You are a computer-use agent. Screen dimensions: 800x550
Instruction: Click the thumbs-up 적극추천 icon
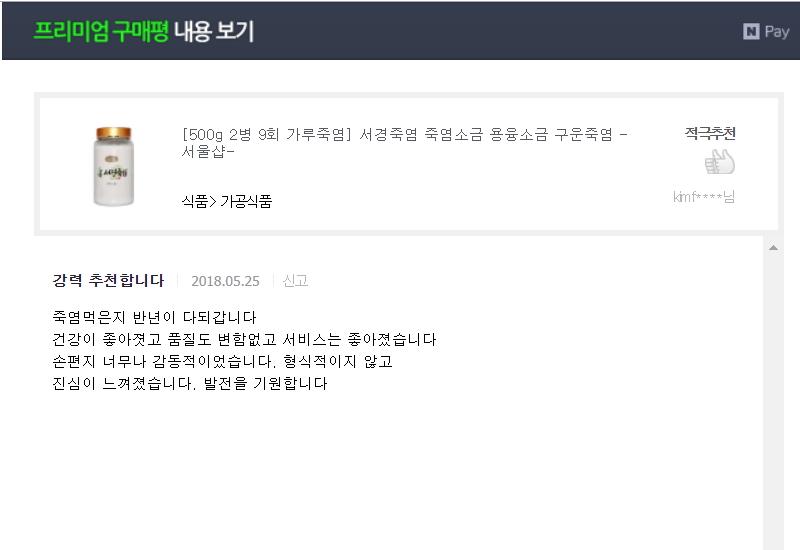pos(719,162)
